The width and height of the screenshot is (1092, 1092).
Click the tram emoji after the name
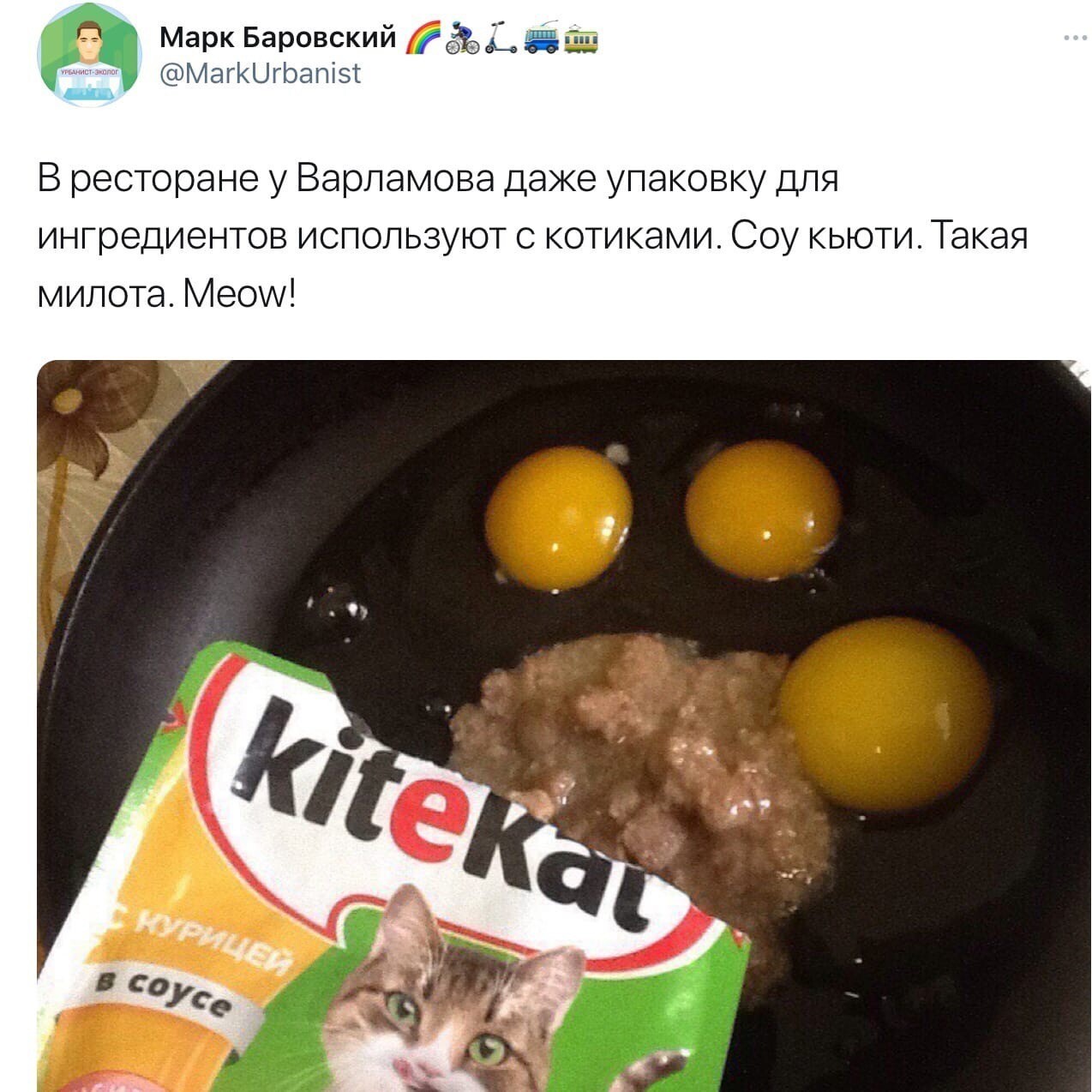coord(581,39)
